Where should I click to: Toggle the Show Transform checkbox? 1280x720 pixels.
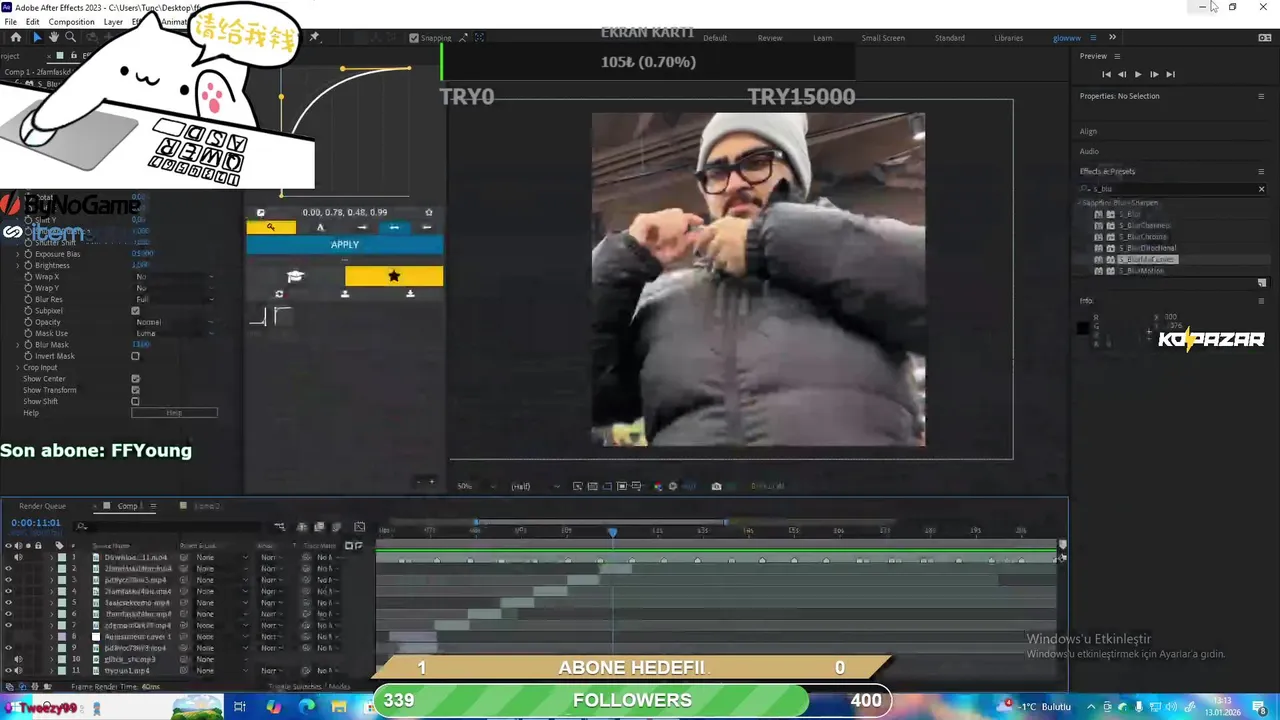pos(135,390)
